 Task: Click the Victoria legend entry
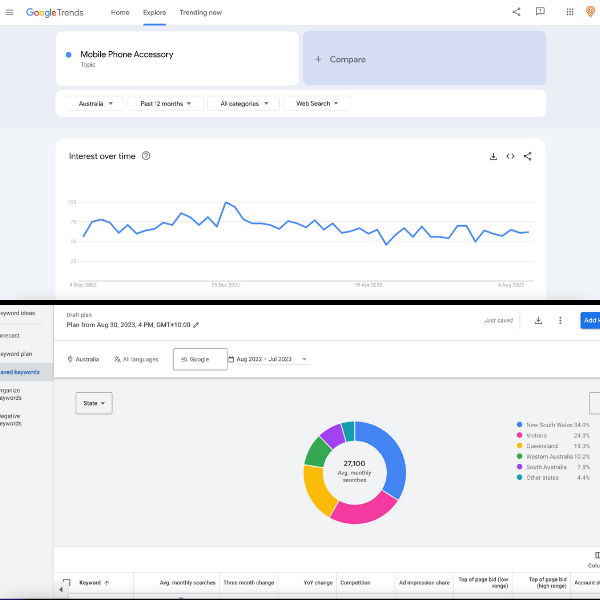[x=553, y=435]
